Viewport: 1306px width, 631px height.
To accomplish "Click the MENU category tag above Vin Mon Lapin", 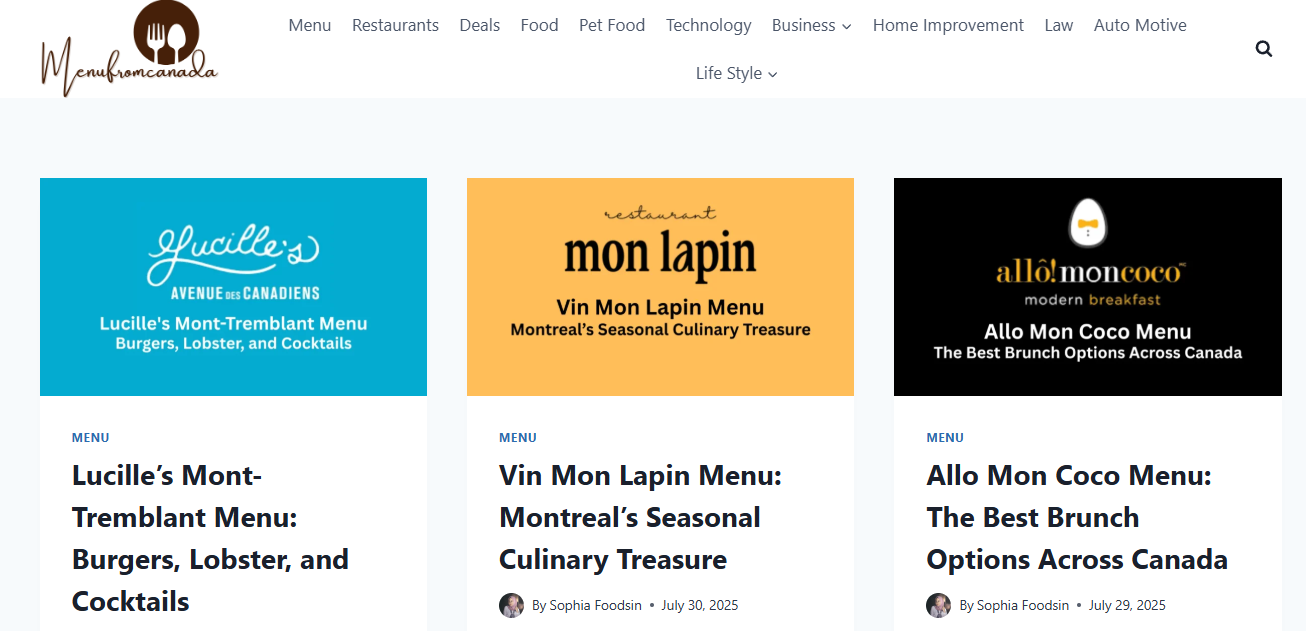I will pyautogui.click(x=518, y=437).
